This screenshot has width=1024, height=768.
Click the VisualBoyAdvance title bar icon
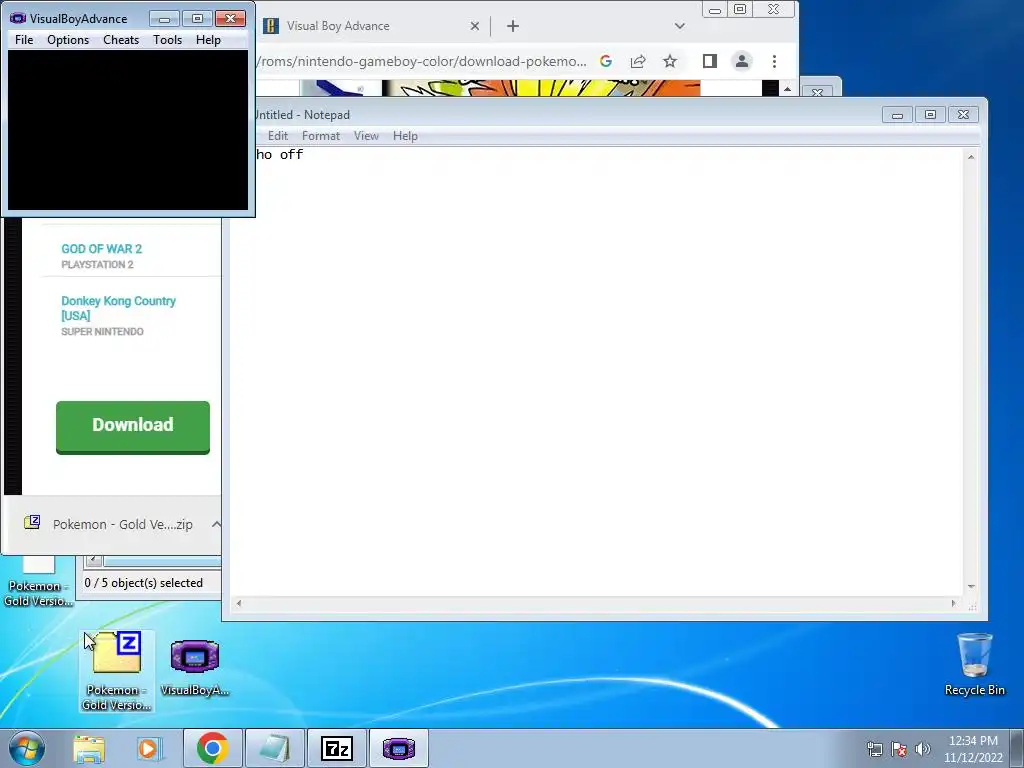pos(18,18)
